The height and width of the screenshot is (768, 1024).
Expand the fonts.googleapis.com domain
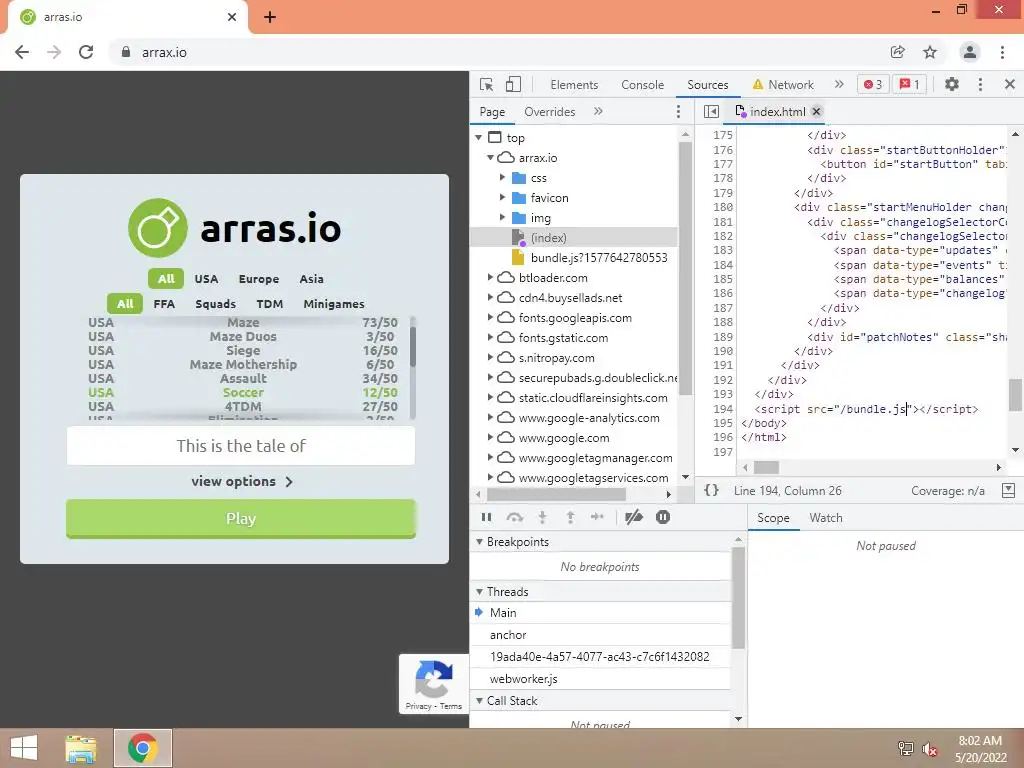[490, 317]
